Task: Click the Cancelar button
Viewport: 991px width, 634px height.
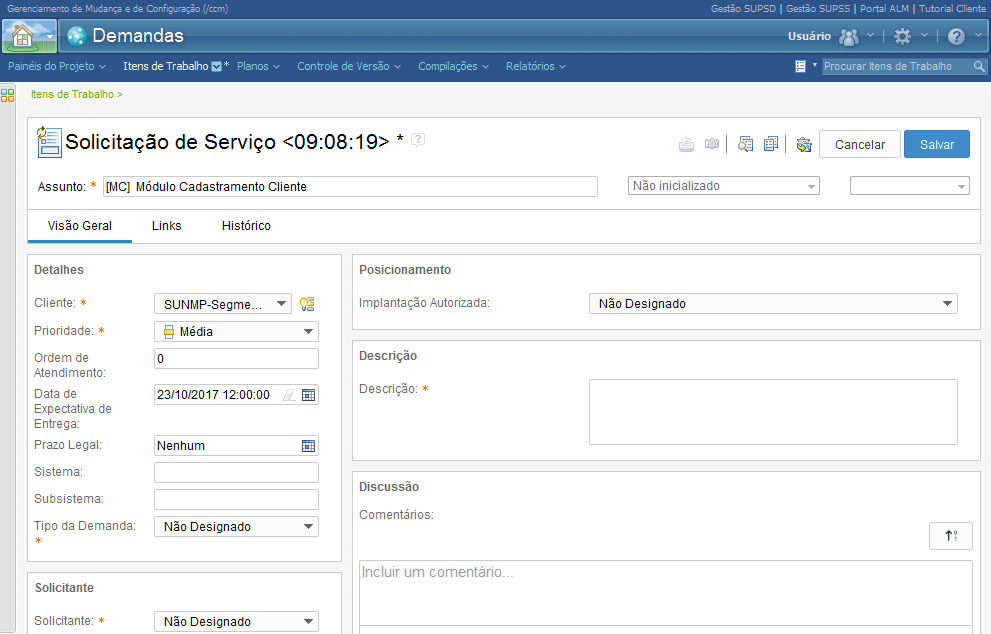Action: [x=860, y=144]
